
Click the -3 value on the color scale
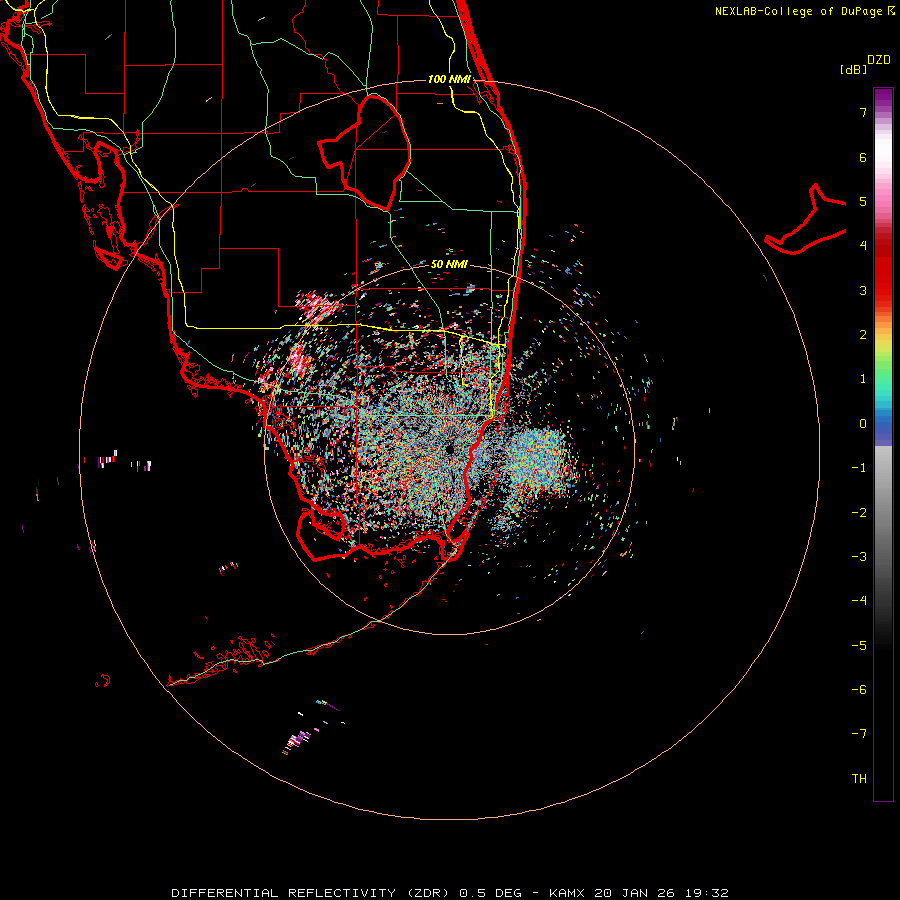pyautogui.click(x=859, y=556)
